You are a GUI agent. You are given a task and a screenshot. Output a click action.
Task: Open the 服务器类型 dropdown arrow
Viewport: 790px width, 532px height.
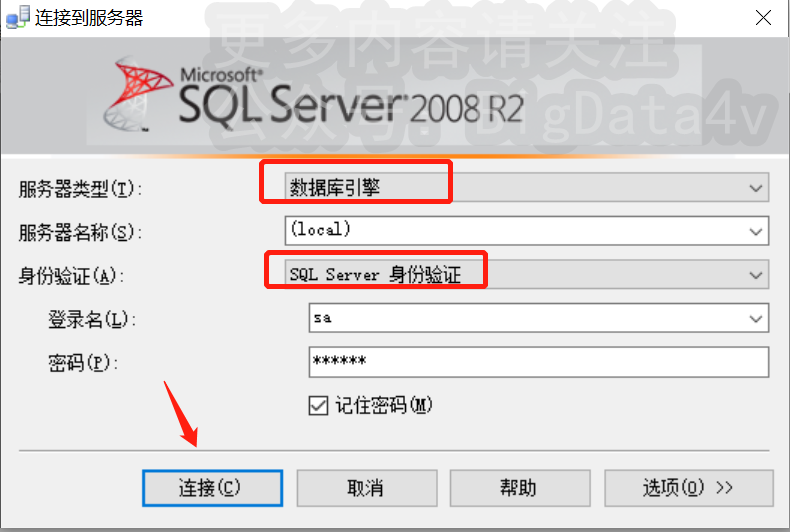755,188
